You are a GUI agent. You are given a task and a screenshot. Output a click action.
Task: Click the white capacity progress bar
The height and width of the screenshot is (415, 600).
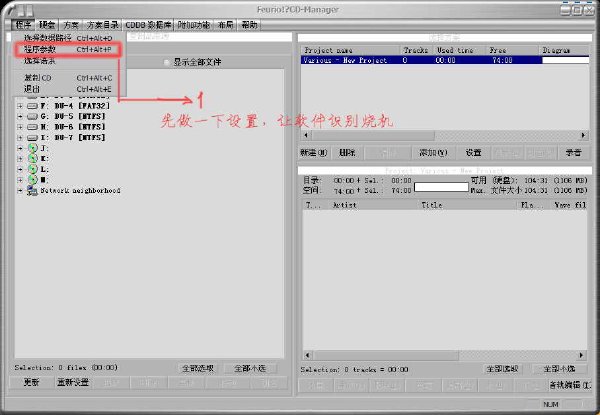[x=441, y=187]
